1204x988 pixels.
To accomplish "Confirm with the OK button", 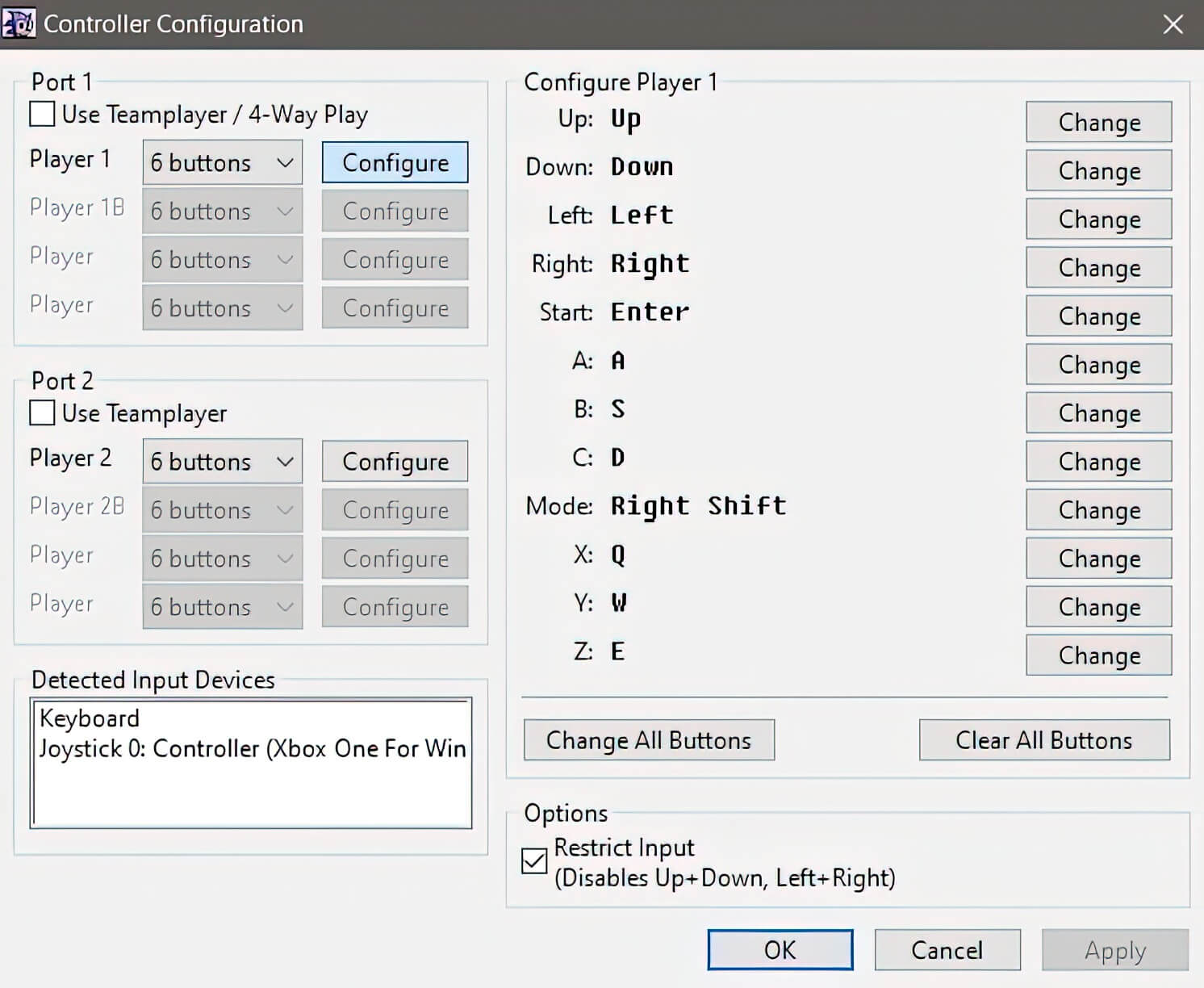I will tap(780, 950).
